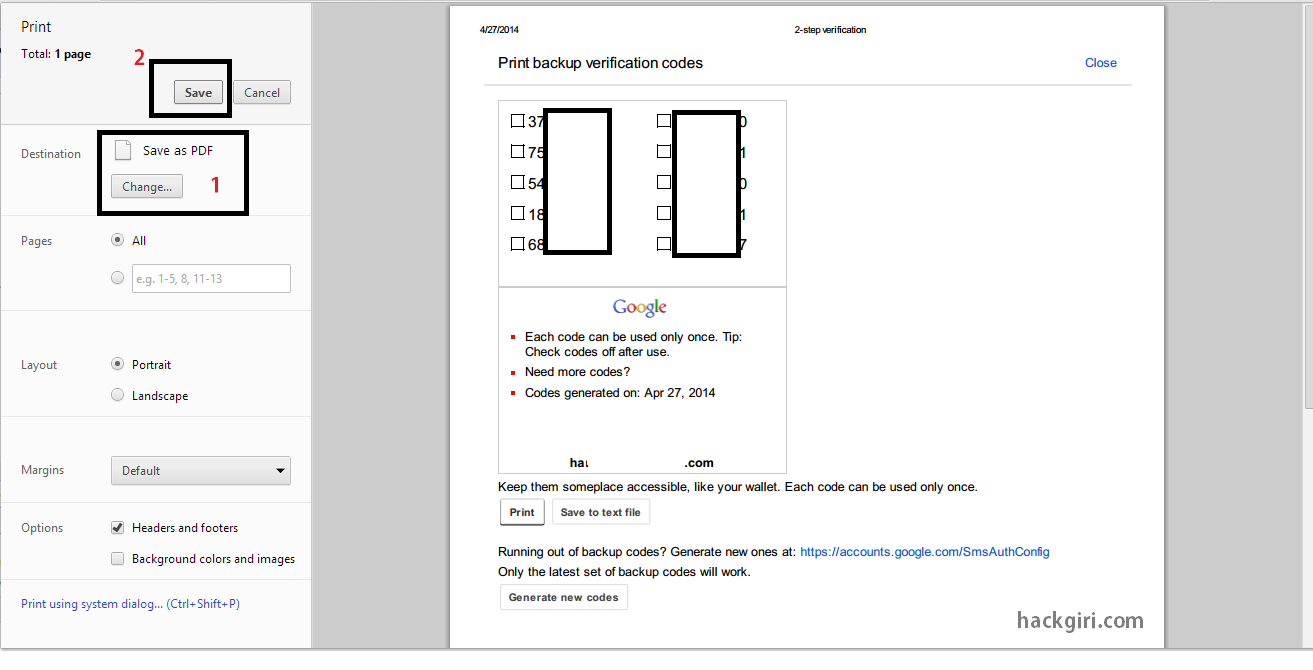This screenshot has height=670, width=1313.
Task: Enable Background colors and images checkbox
Action: click(x=118, y=558)
